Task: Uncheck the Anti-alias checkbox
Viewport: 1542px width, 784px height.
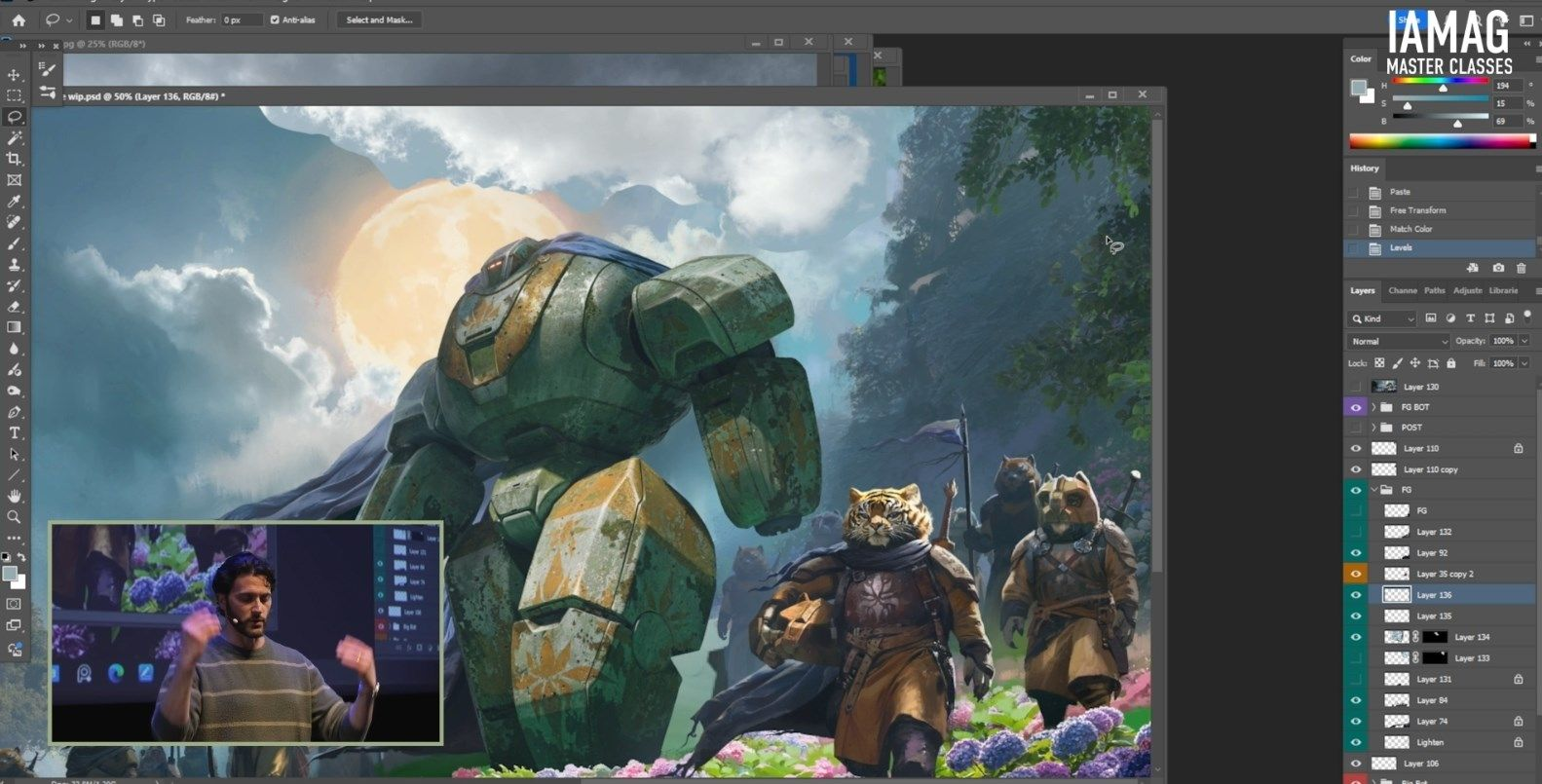Action: 275,19
